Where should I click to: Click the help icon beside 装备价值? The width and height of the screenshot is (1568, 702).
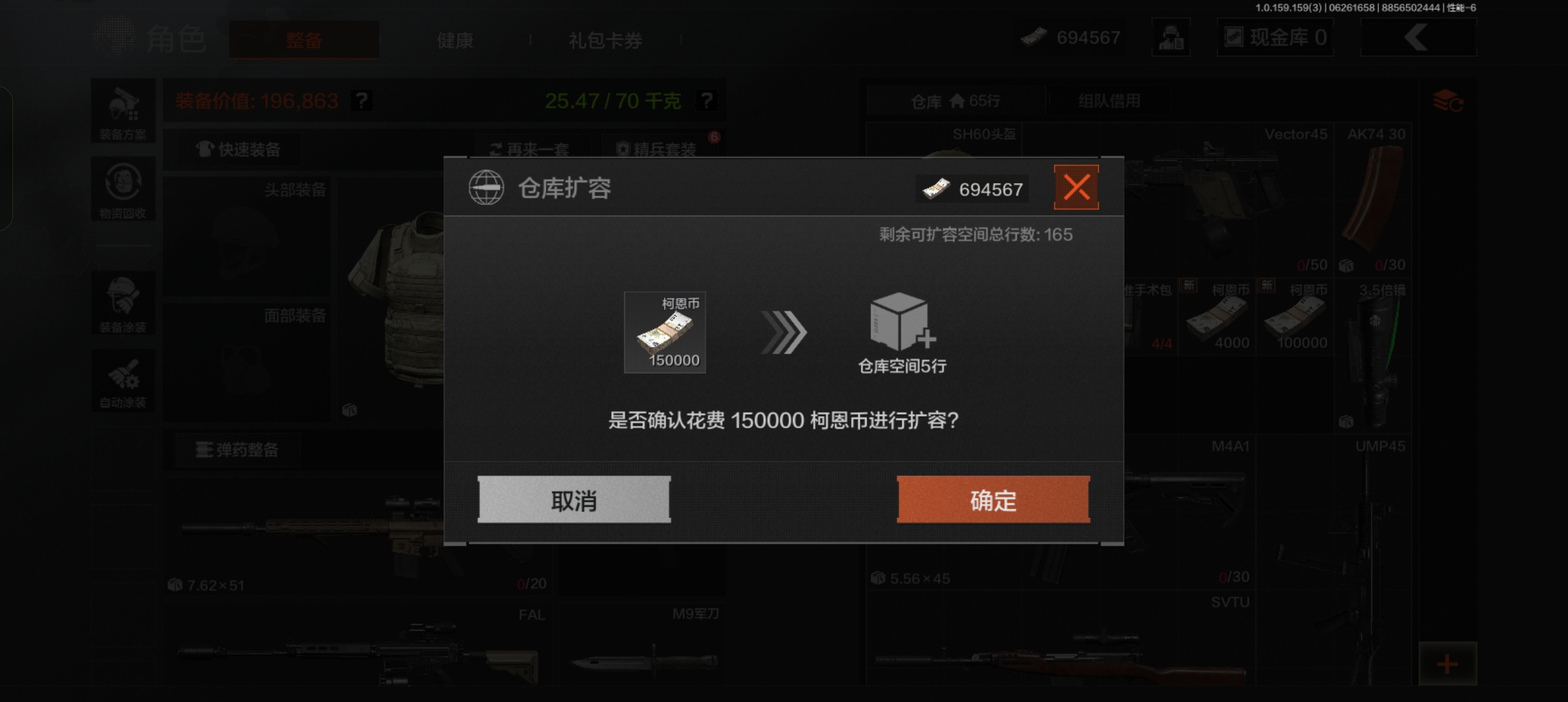pos(361,101)
